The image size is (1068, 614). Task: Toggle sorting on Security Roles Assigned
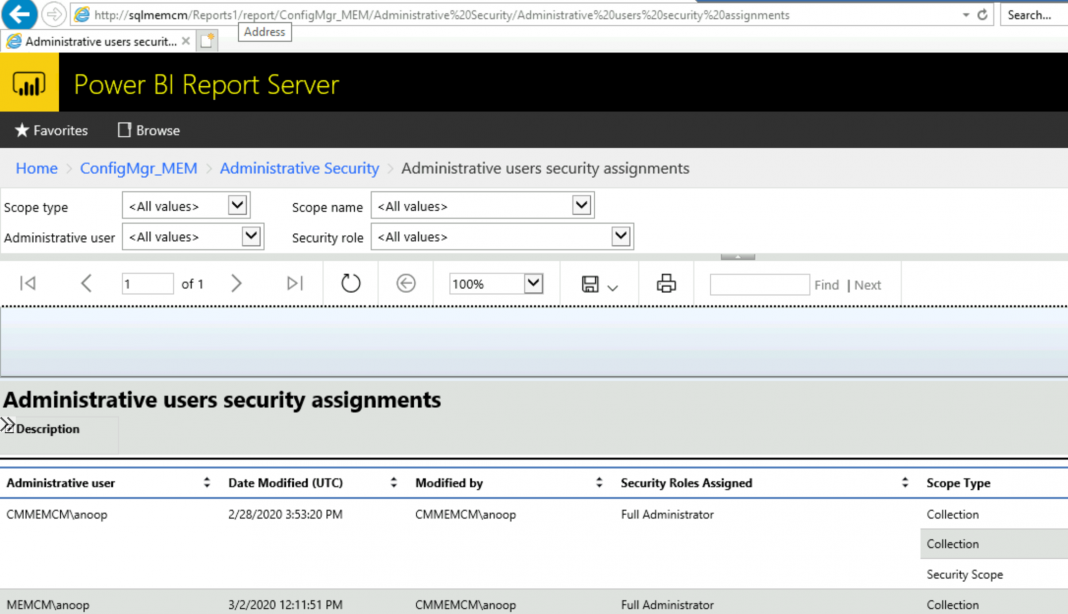point(905,482)
